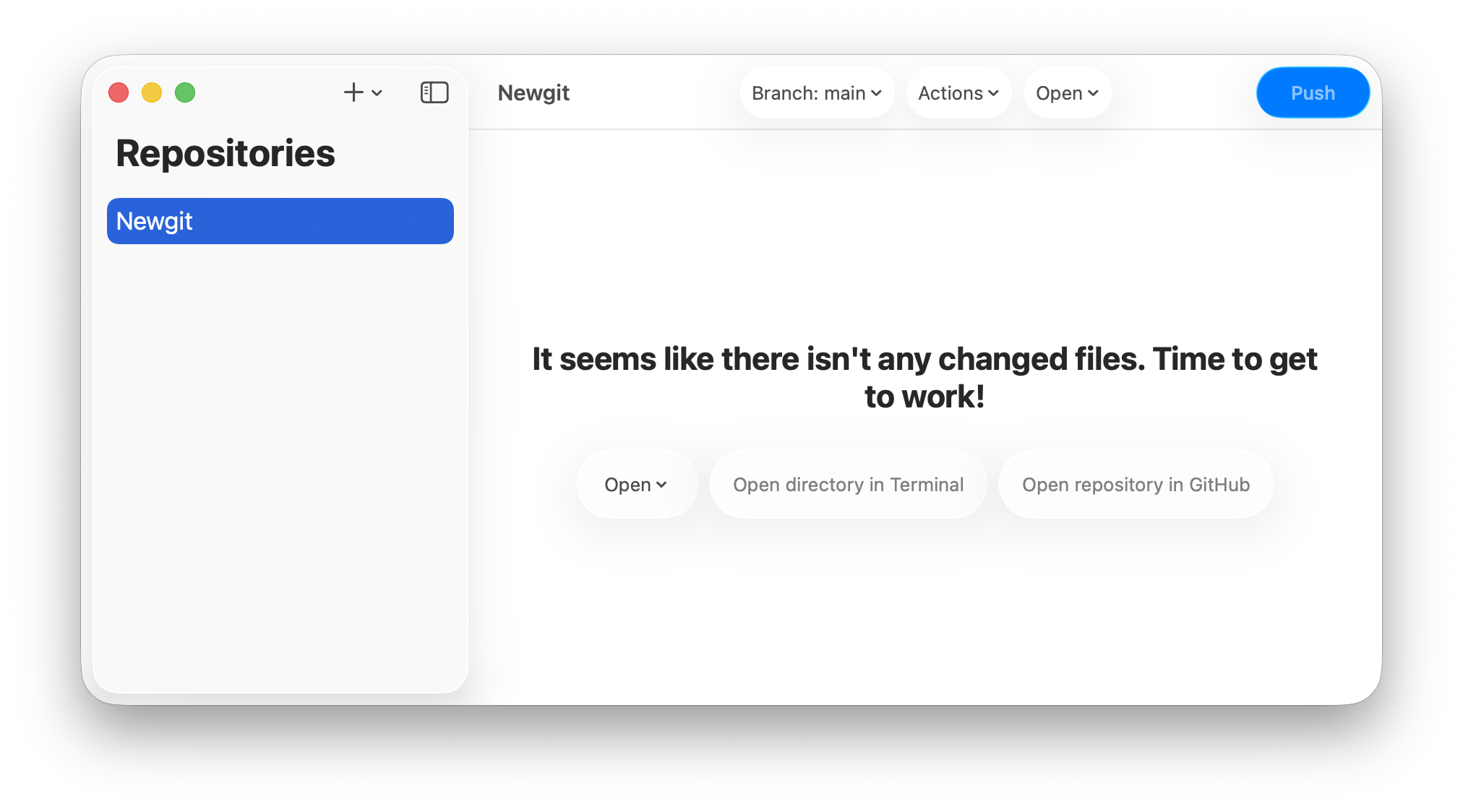Open the repository in GitHub
1463x812 pixels.
point(1135,484)
